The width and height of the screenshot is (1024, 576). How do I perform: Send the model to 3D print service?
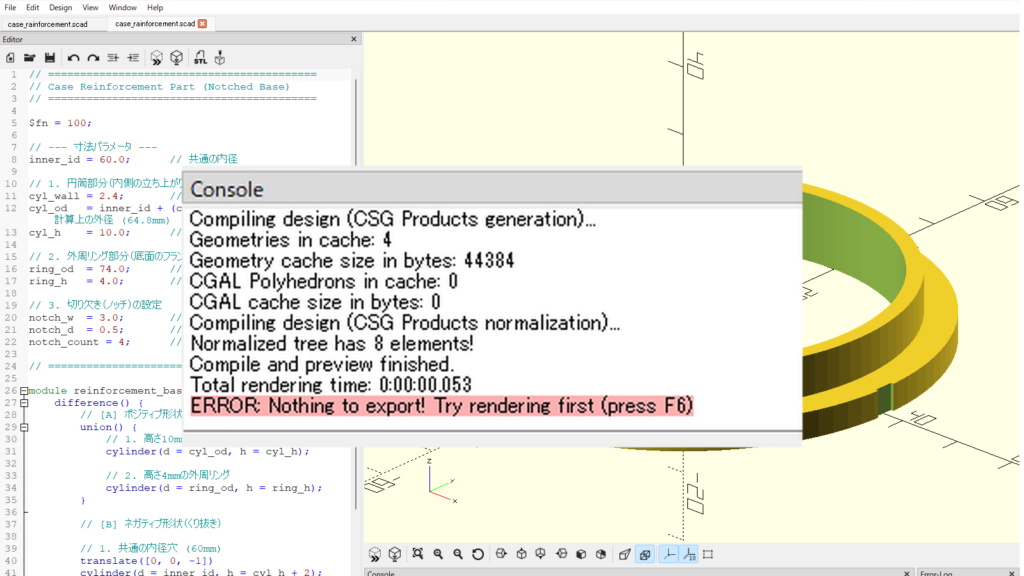tap(220, 57)
